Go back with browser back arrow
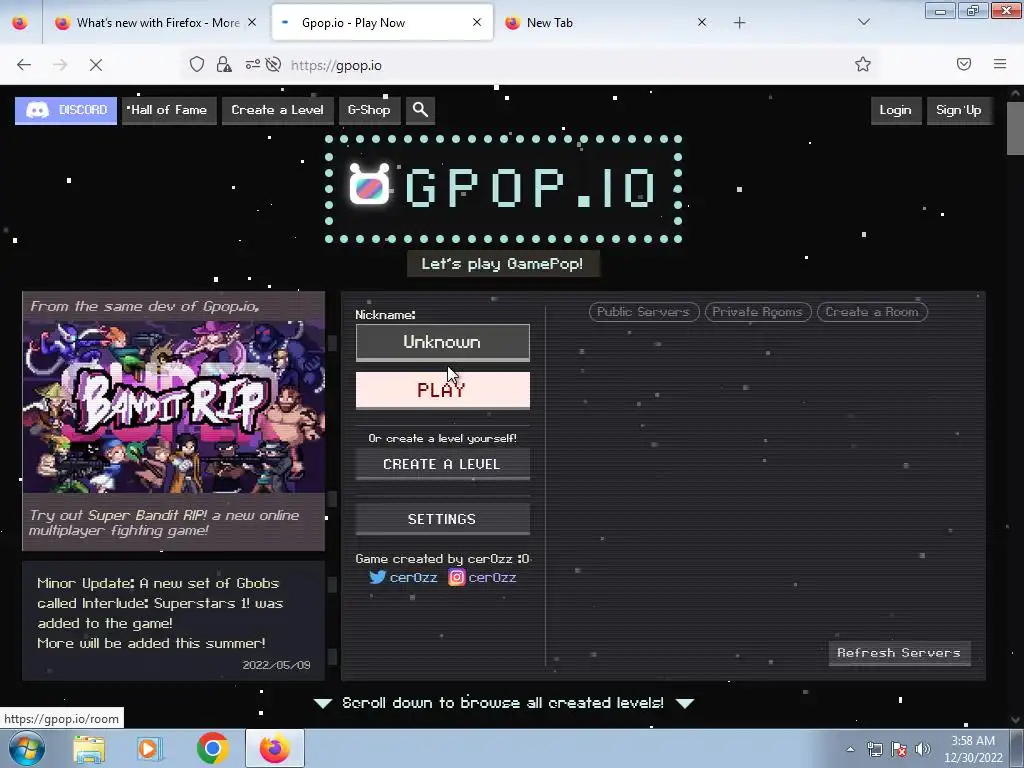This screenshot has width=1024, height=768. click(x=24, y=65)
